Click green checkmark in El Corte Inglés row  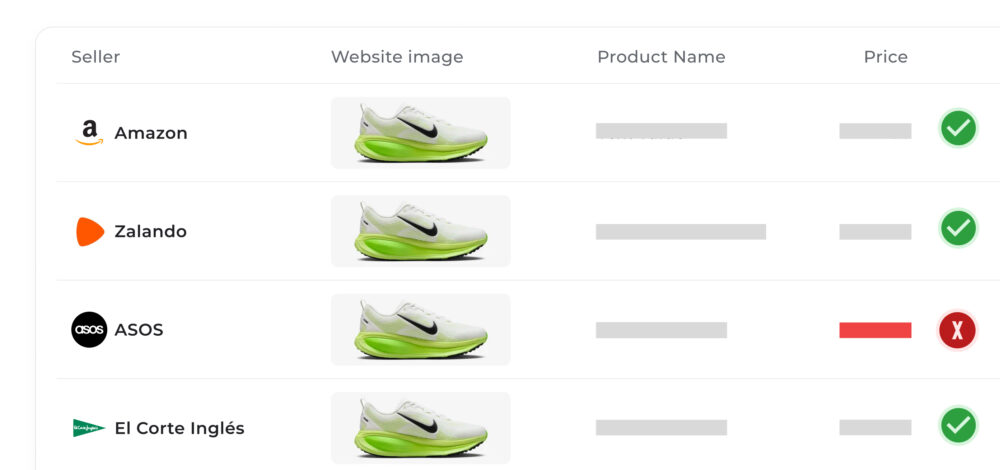point(958,426)
